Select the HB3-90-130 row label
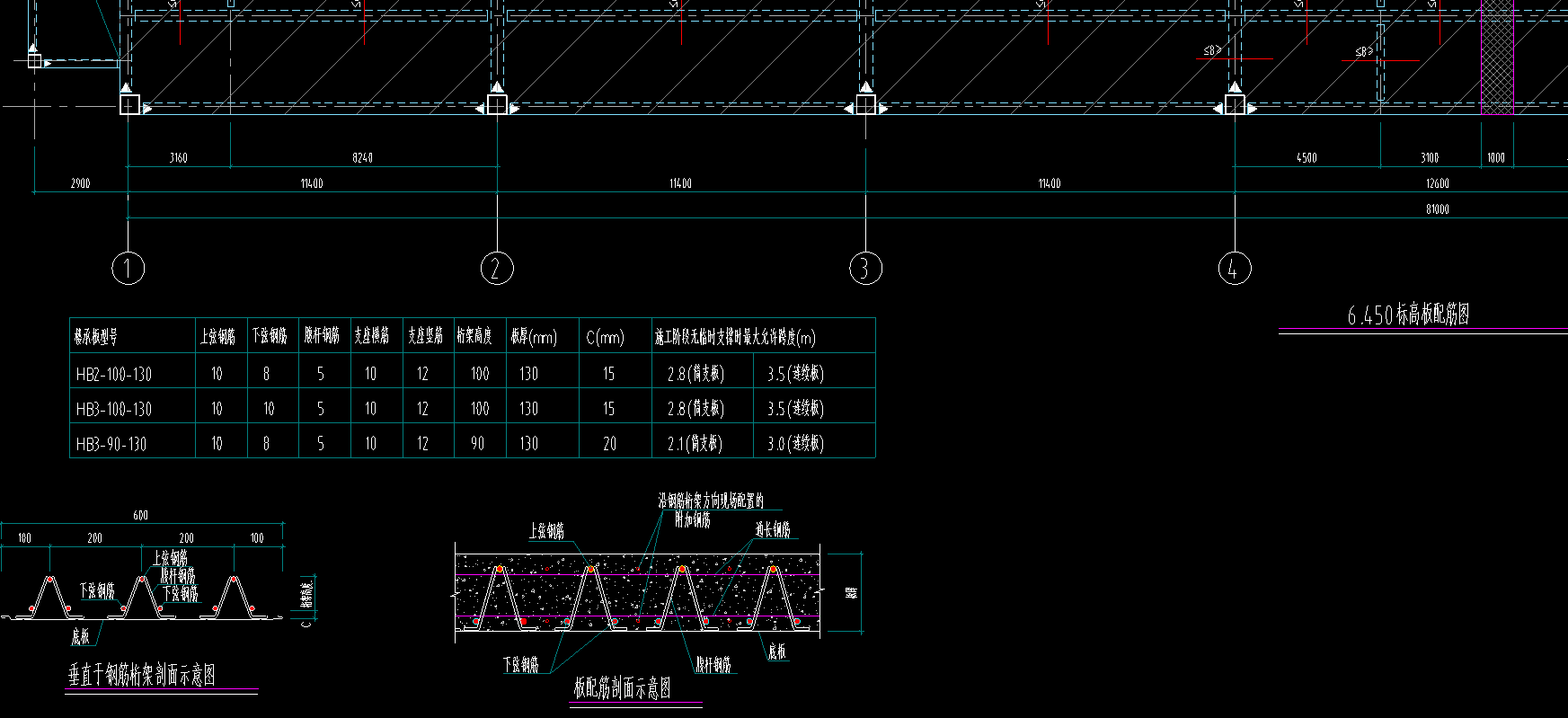Image resolution: width=1568 pixels, height=718 pixels. pyautogui.click(x=111, y=444)
